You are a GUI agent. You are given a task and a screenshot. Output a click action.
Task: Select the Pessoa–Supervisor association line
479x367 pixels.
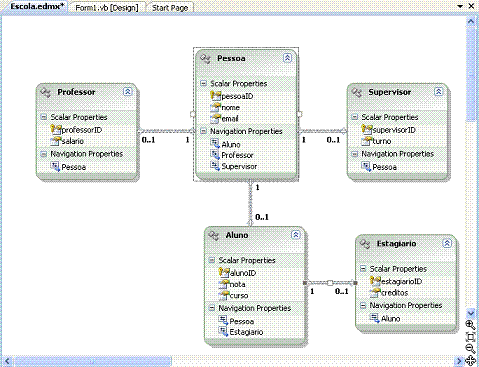[323, 131]
